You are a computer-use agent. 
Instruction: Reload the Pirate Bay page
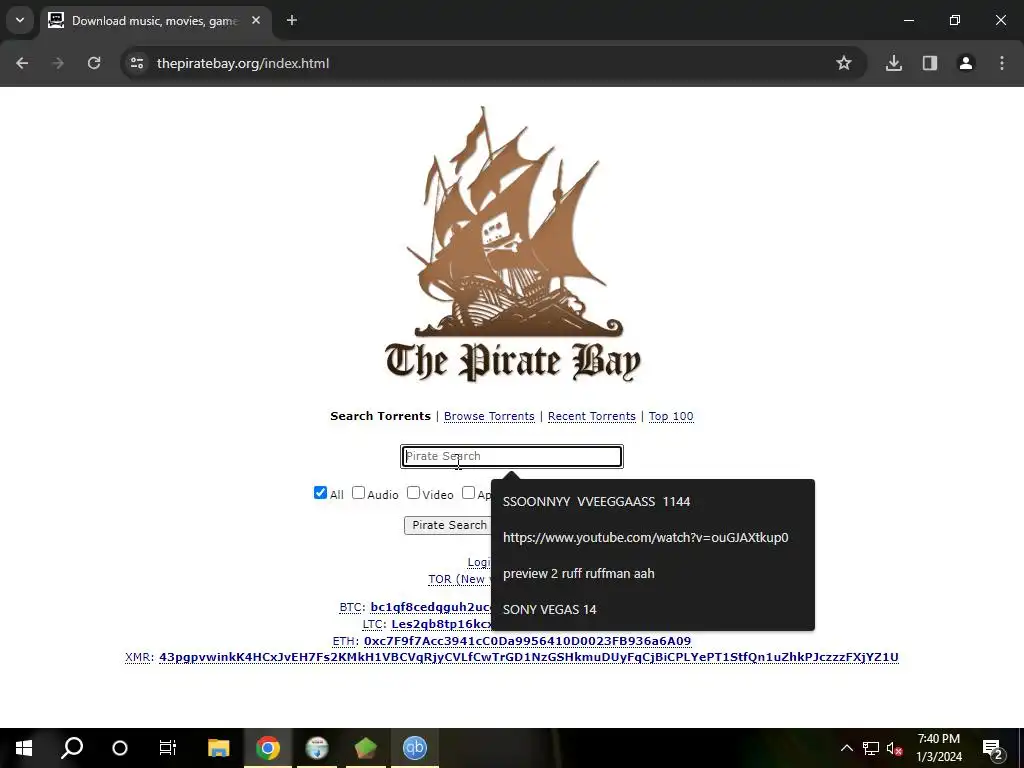pyautogui.click(x=94, y=63)
